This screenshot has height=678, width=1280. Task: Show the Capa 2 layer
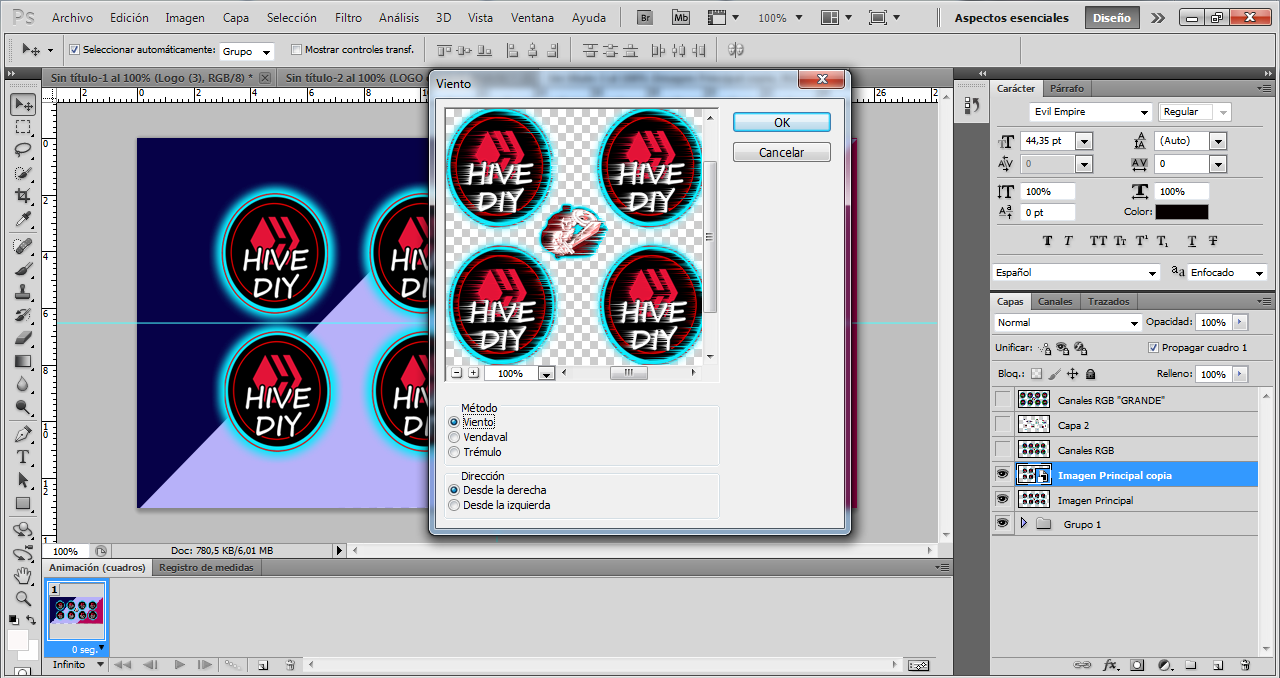coord(1002,425)
